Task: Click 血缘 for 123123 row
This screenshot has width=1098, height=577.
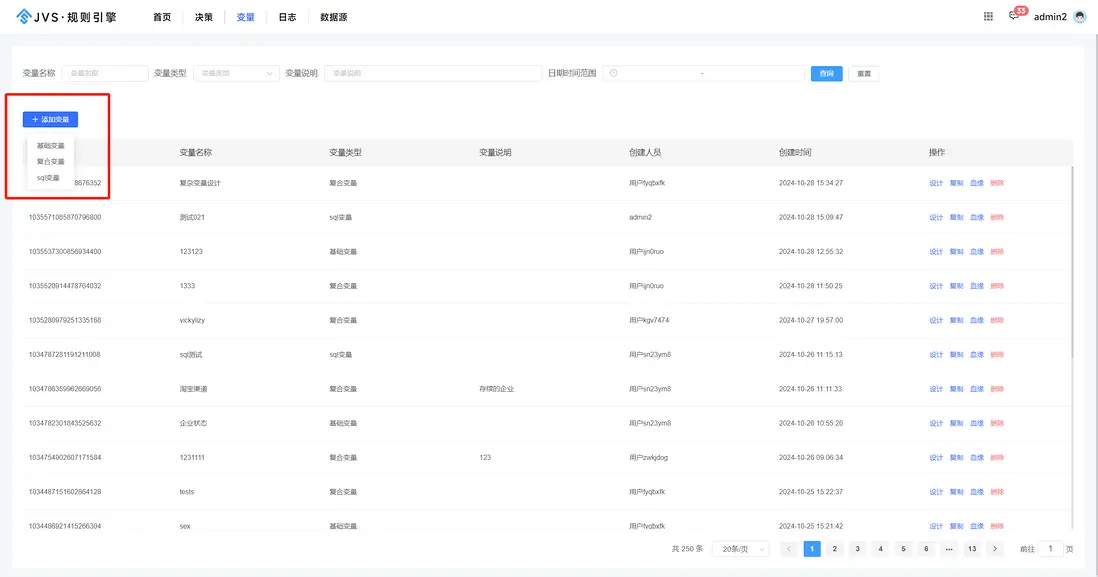Action: (977, 252)
